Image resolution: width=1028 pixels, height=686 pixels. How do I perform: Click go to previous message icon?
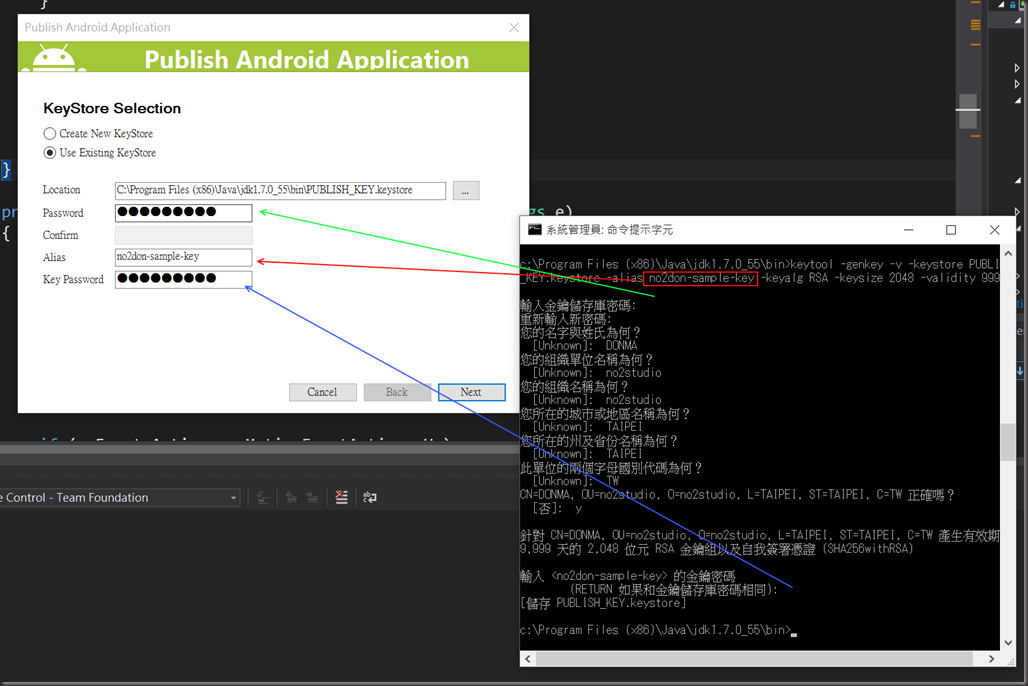[x=291, y=498]
